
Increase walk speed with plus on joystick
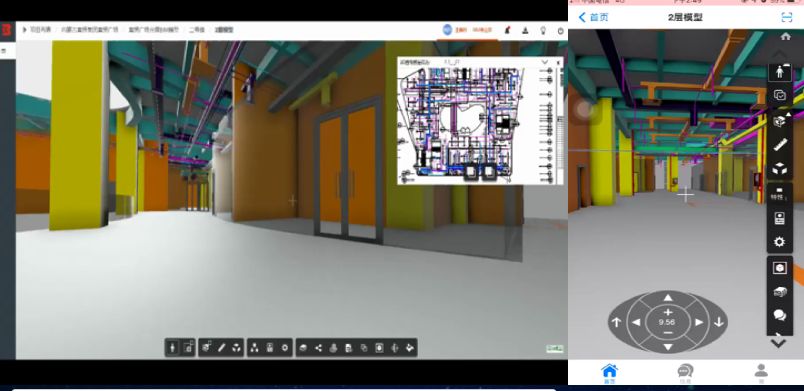(x=667, y=312)
